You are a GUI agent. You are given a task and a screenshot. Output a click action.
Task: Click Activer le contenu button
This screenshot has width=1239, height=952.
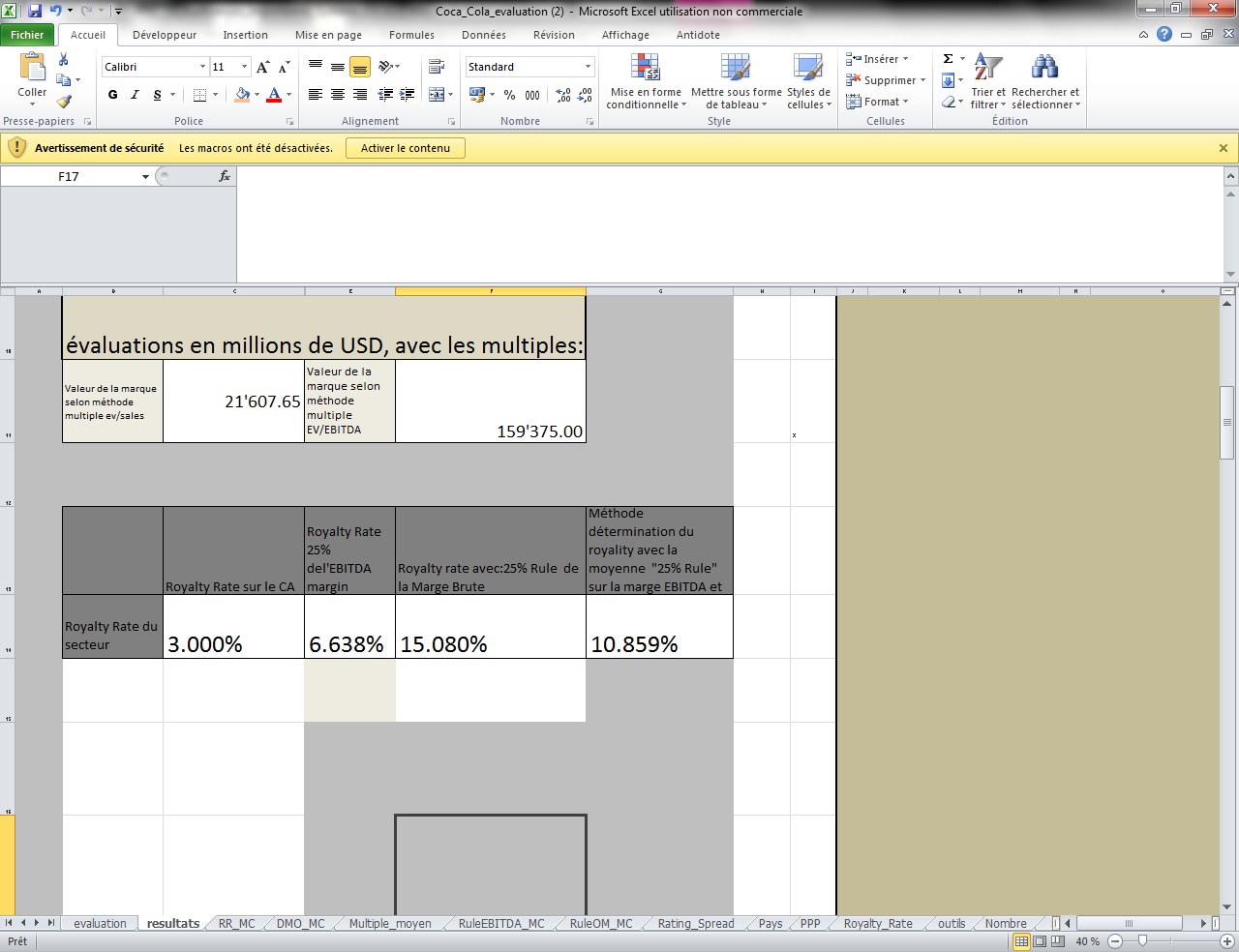[406, 148]
